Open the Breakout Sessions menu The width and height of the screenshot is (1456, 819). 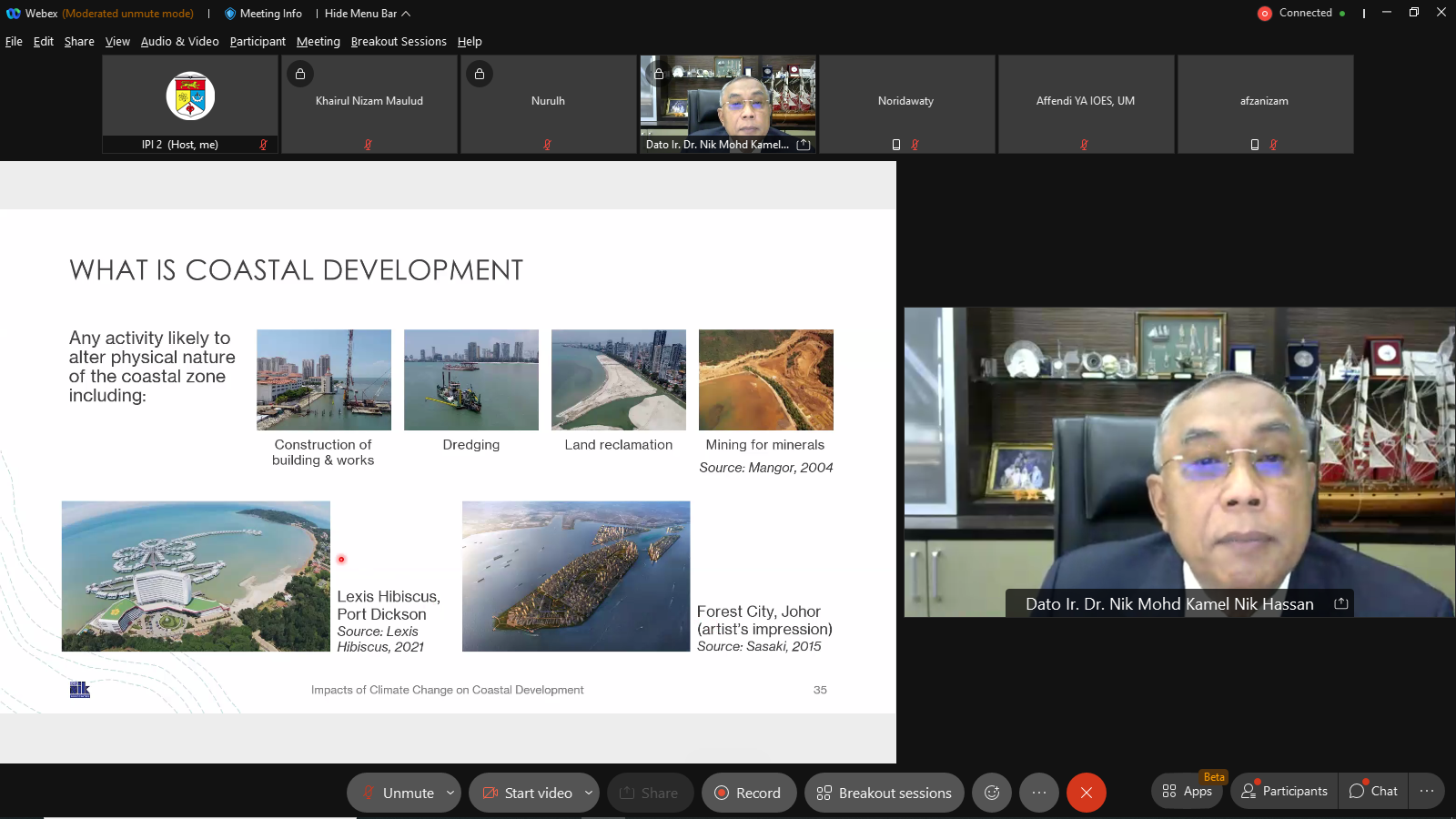pos(399,42)
